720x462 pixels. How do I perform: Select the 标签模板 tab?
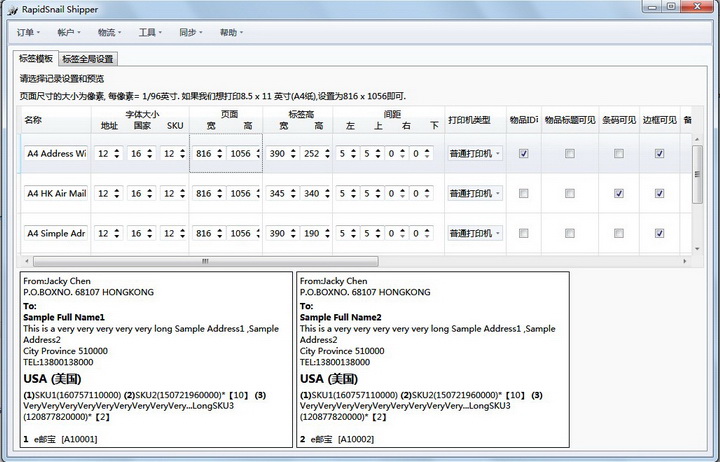pos(36,59)
